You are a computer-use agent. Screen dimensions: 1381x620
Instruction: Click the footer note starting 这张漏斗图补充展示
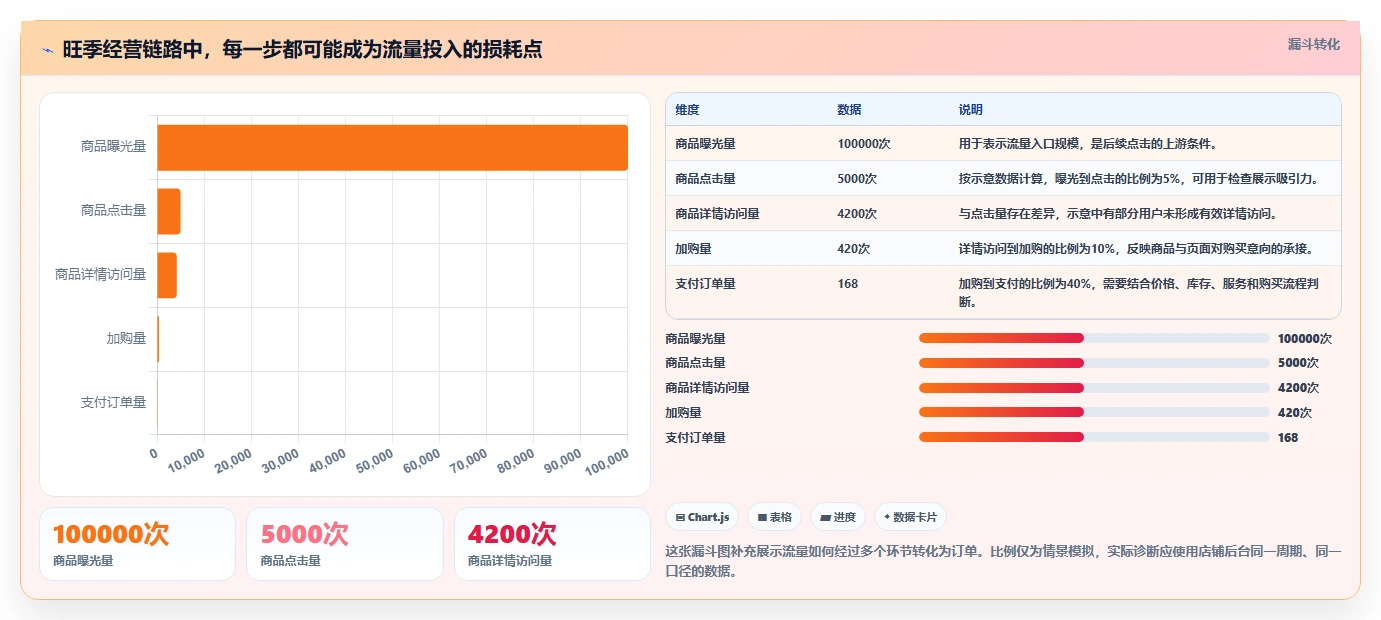1003,562
